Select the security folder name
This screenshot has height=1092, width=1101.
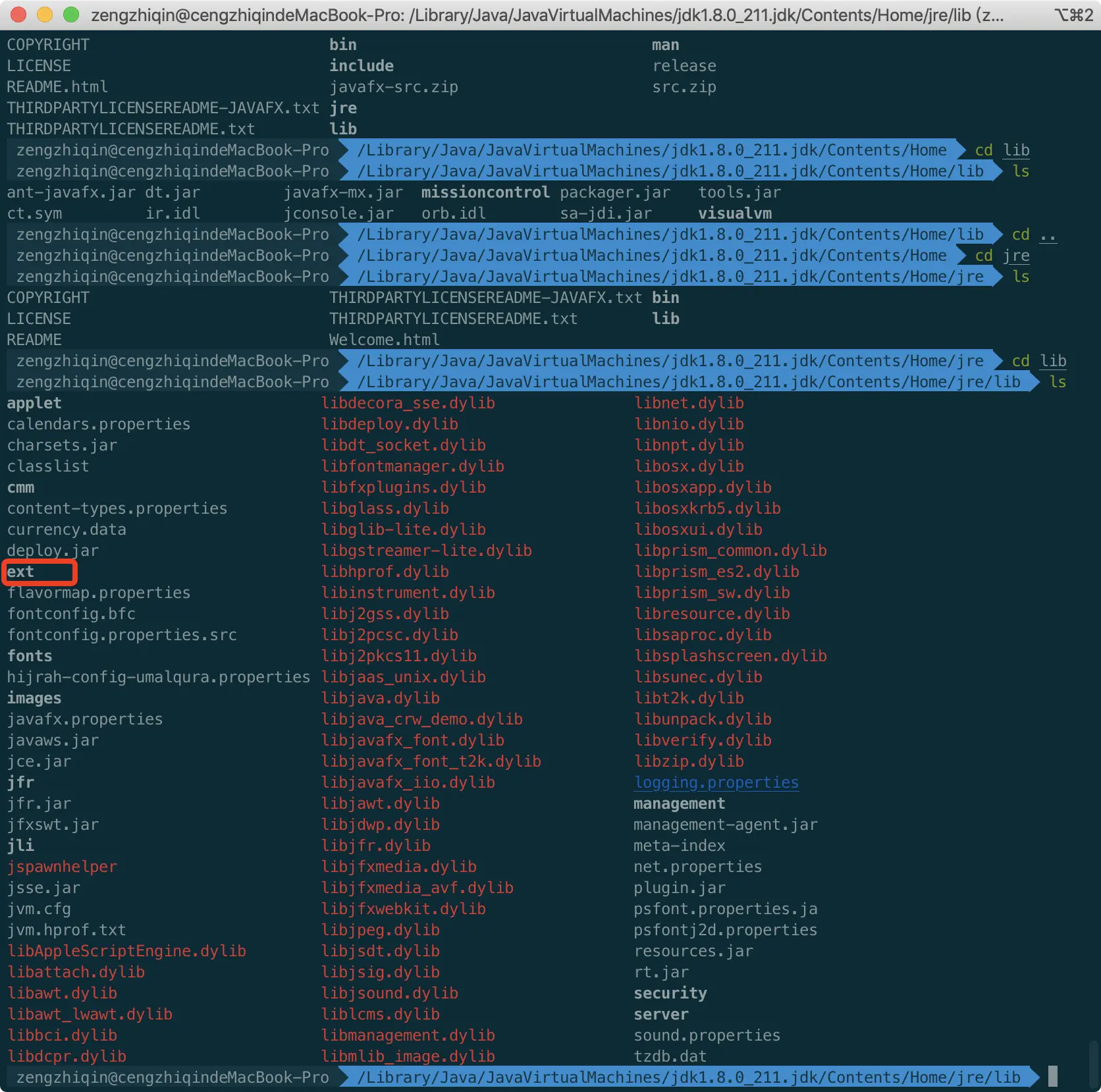click(x=670, y=993)
